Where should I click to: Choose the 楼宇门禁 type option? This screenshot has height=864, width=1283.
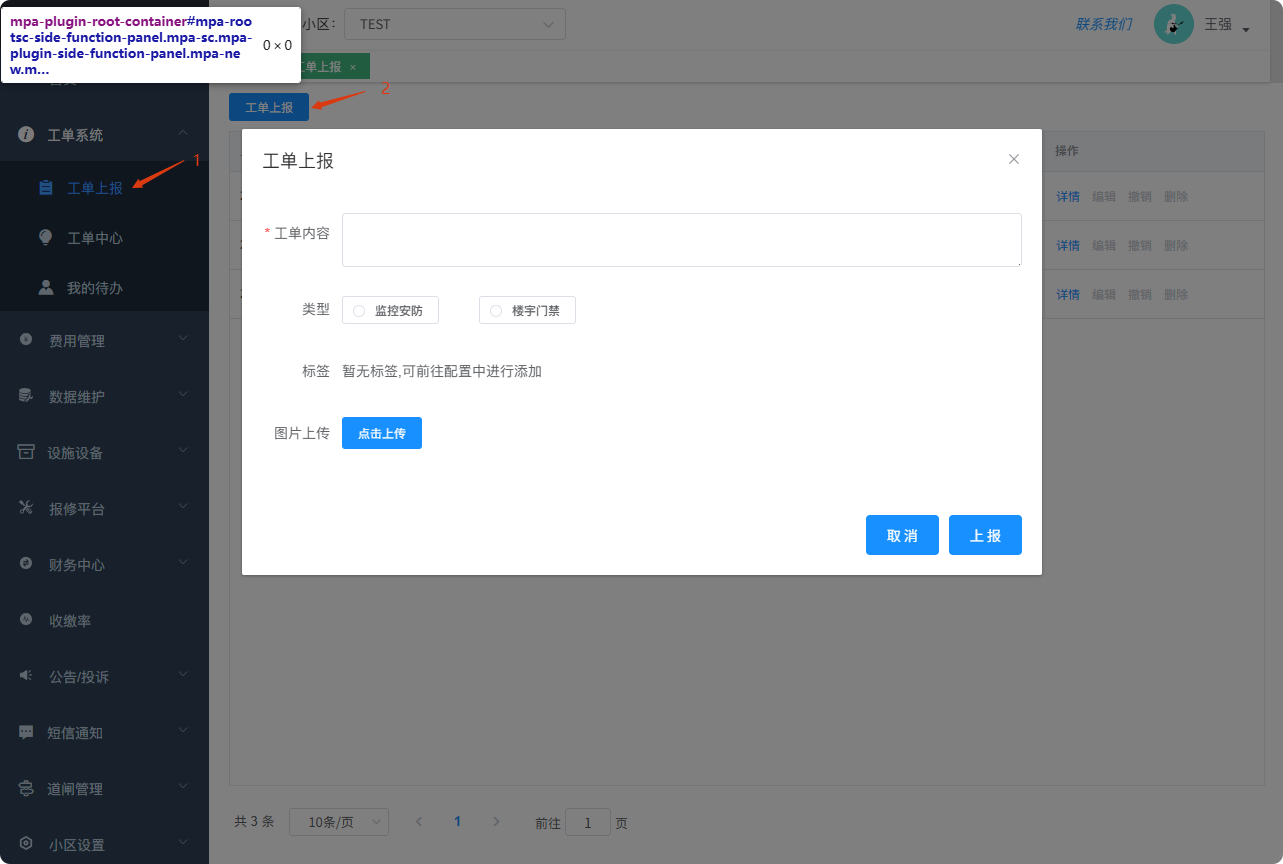494,310
